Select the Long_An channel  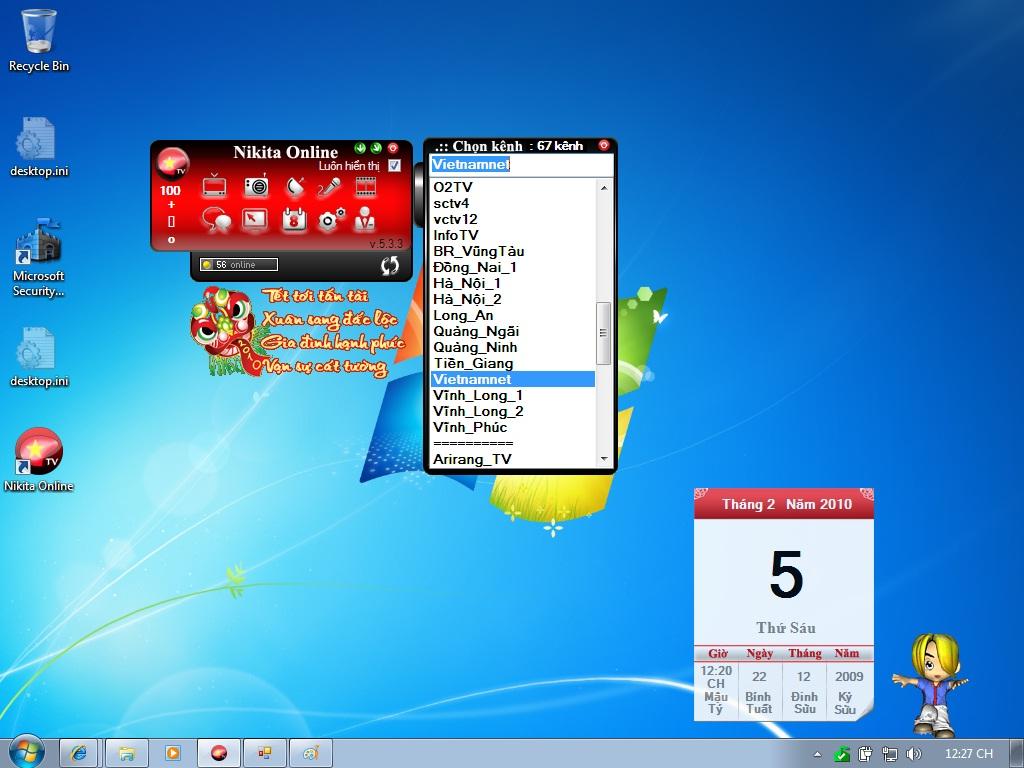(513, 315)
